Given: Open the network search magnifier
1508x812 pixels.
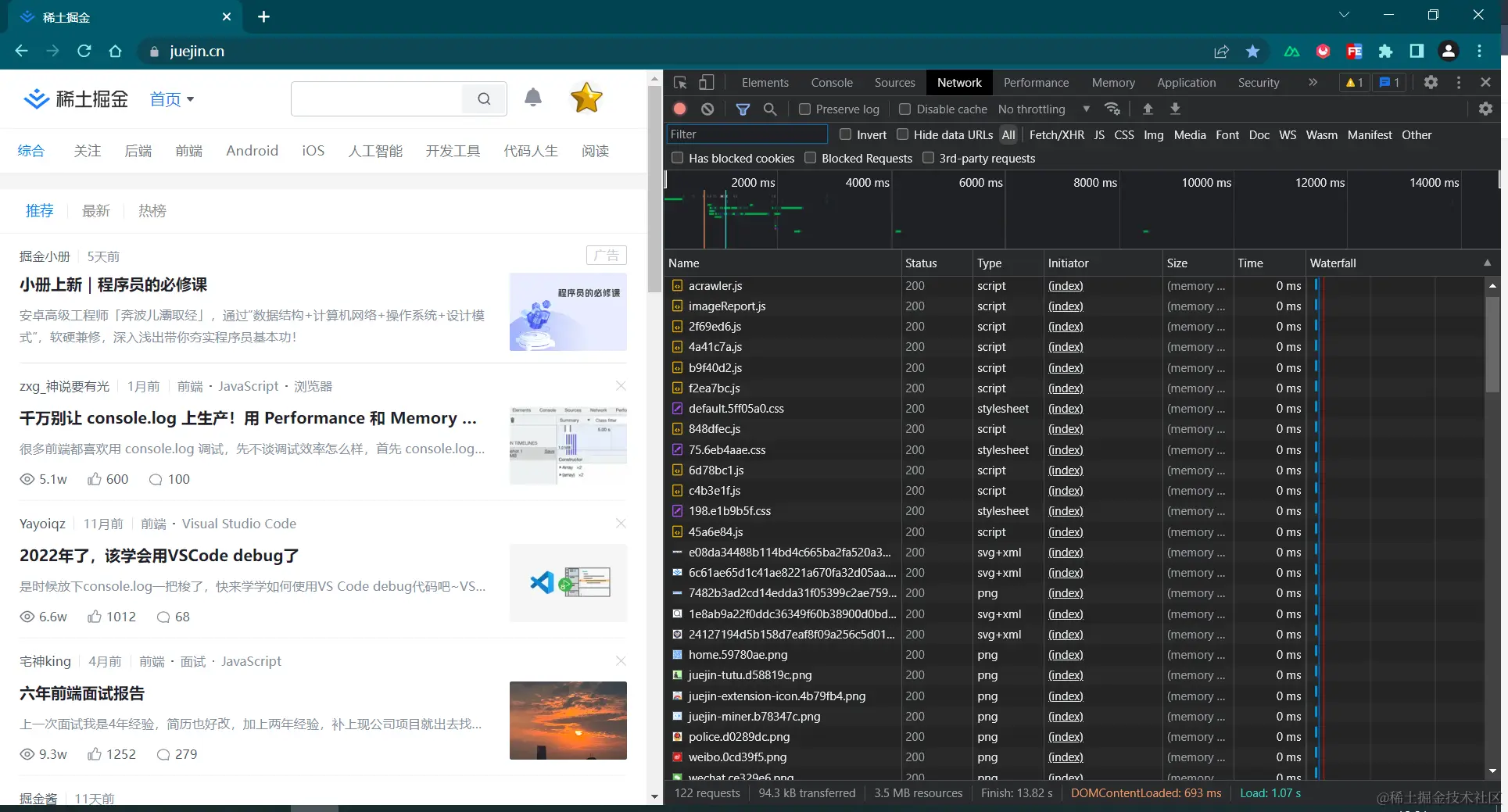Looking at the screenshot, I should pyautogui.click(x=770, y=109).
